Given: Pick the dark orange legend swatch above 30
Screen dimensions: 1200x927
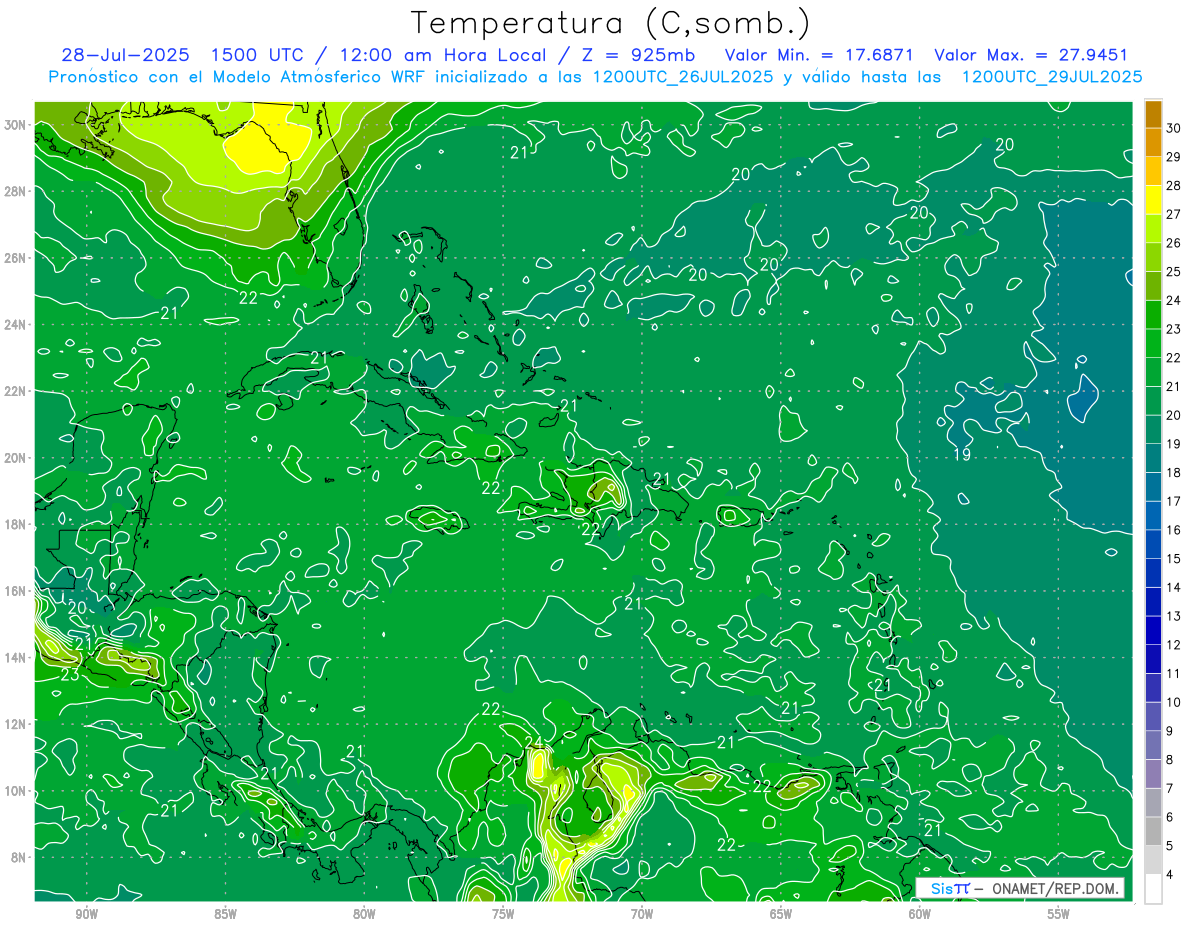Looking at the screenshot, I should pos(1154,114).
